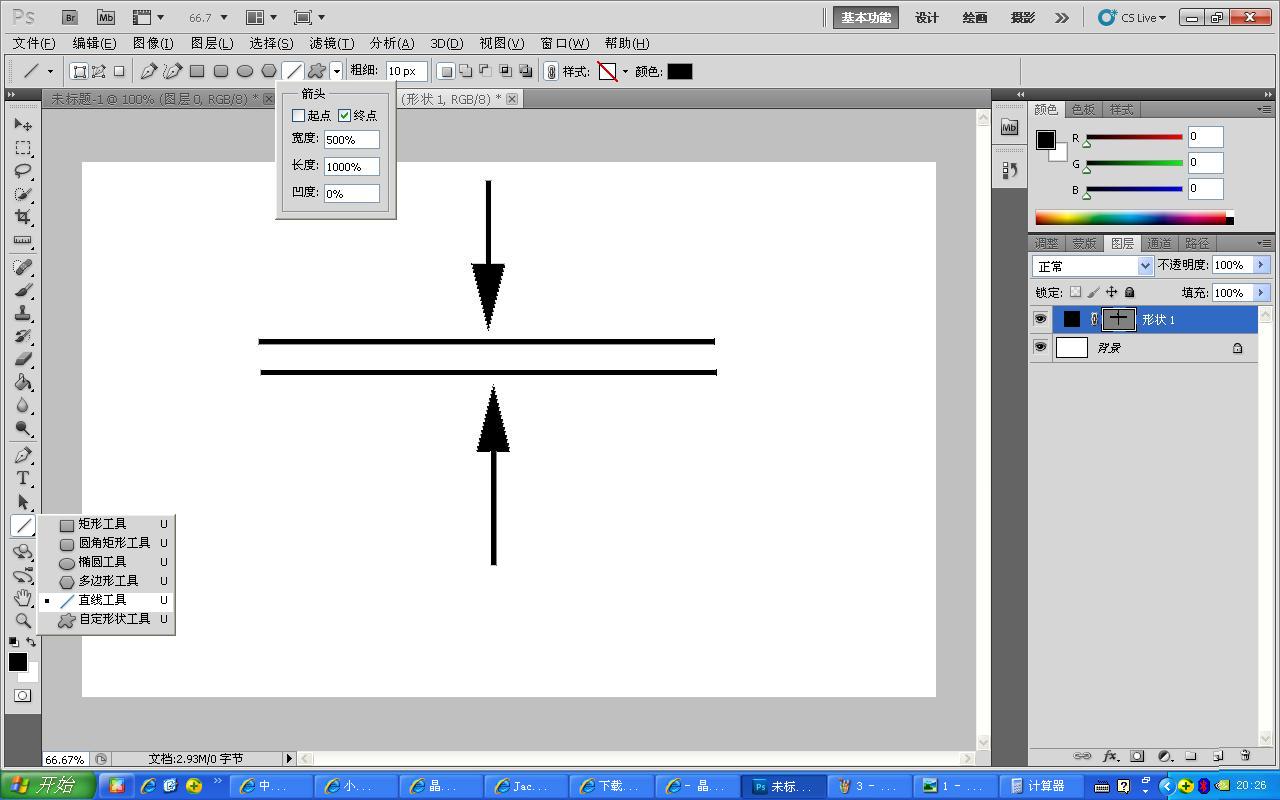The width and height of the screenshot is (1280, 800).
Task: Switch to the 摄影 workspace
Action: [x=1023, y=18]
